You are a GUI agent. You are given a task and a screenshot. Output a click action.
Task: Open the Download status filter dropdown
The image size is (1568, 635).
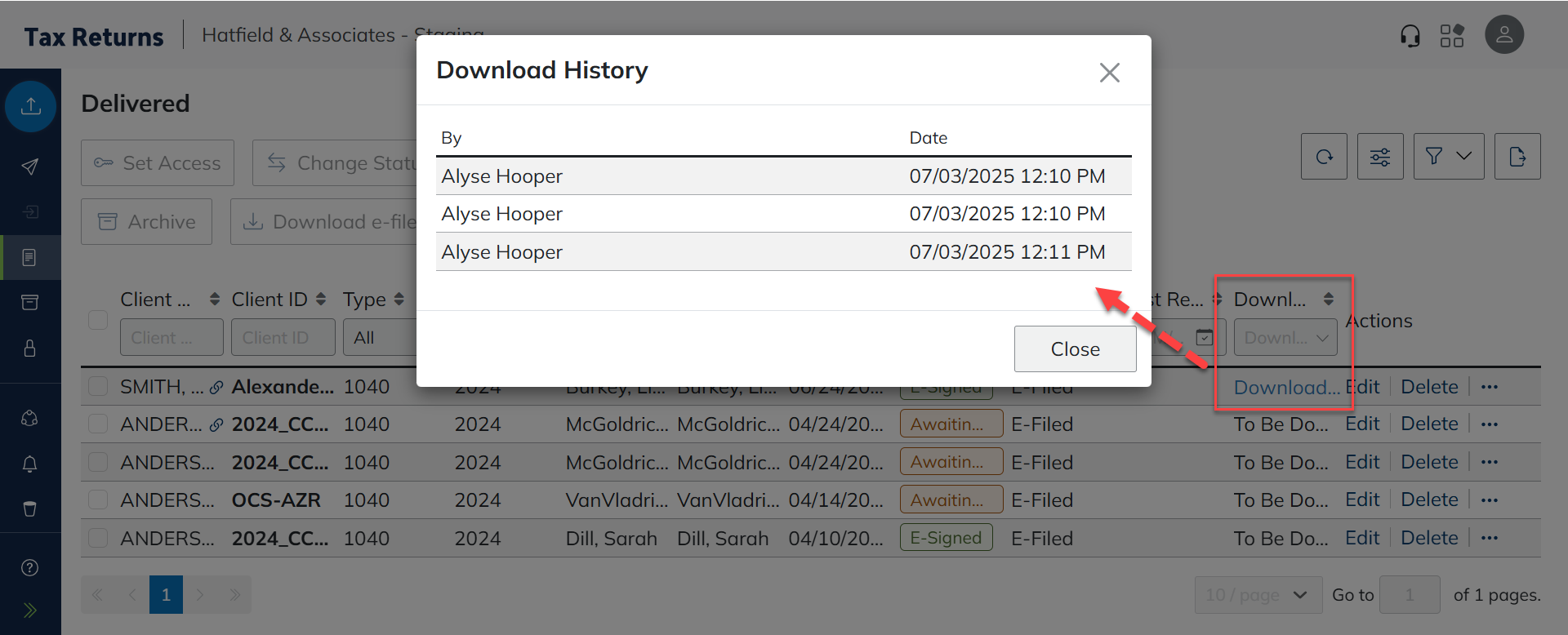tap(1285, 338)
